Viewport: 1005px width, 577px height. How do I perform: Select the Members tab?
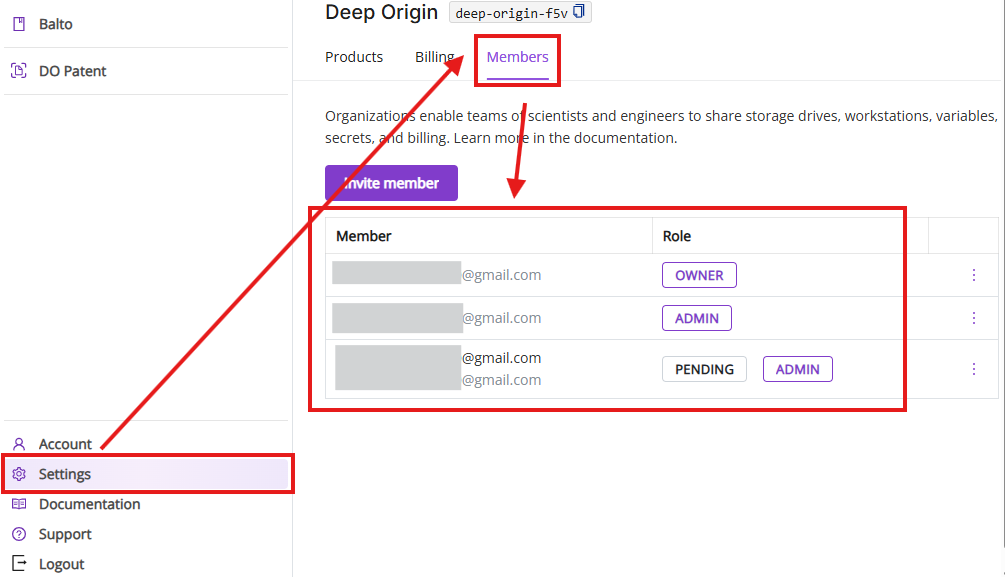click(517, 57)
